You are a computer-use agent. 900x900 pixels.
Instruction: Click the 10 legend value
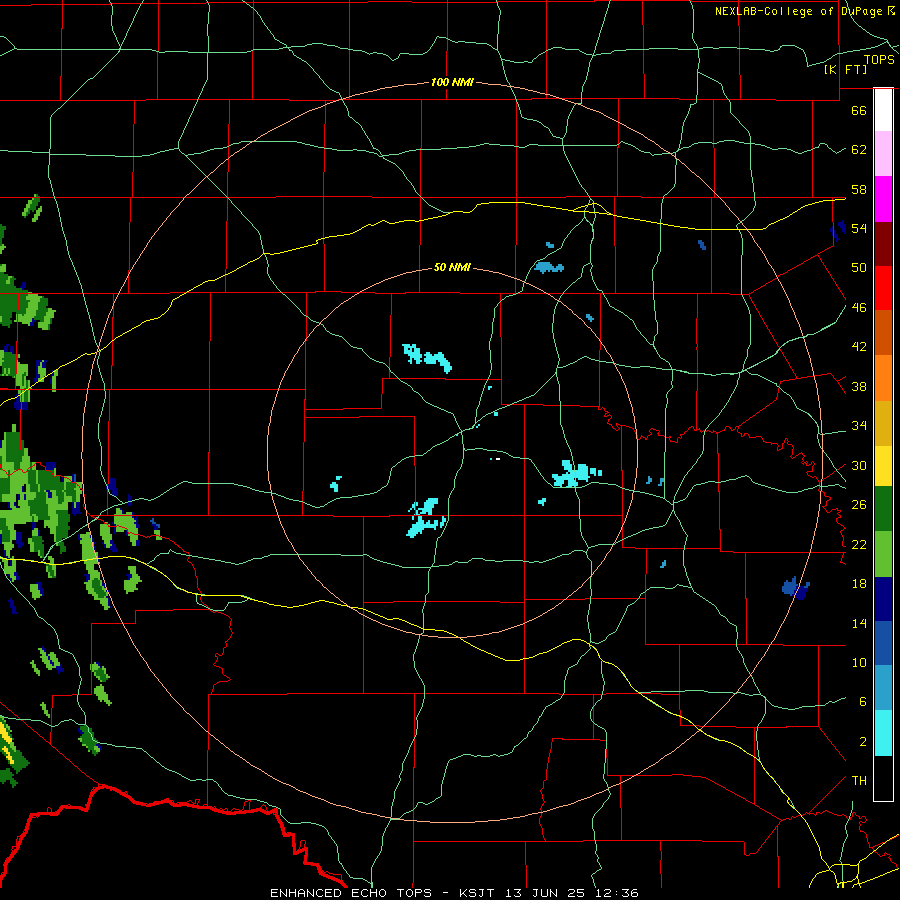pos(859,662)
